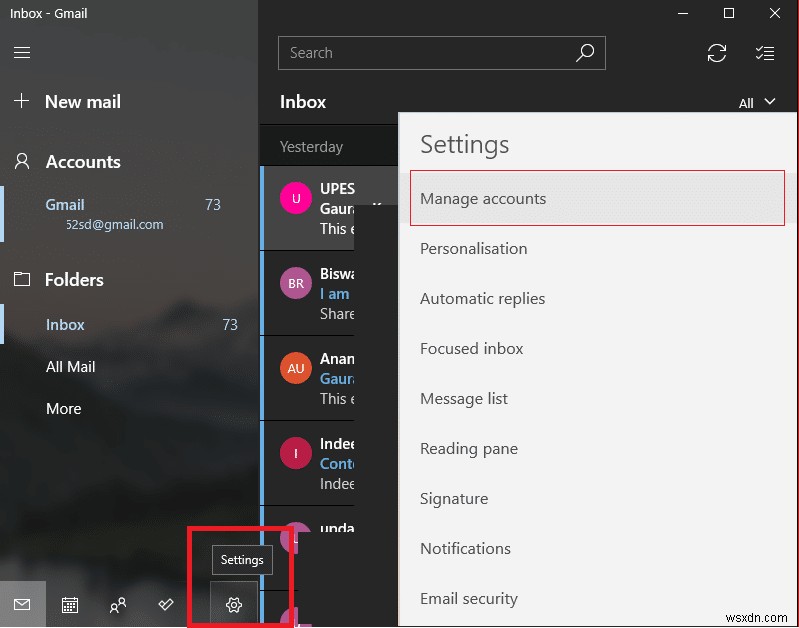Click the Inbox unread count 73
799x628 pixels.
tap(230, 324)
